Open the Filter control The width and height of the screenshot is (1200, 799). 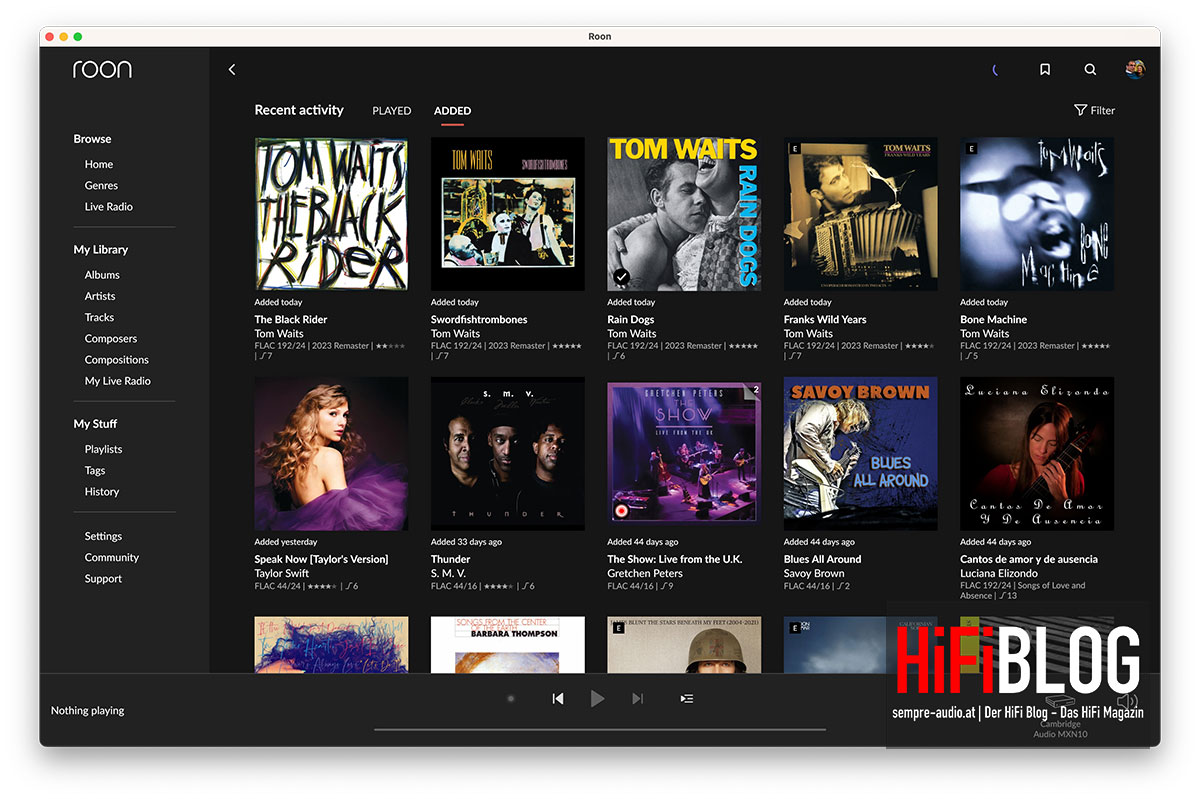(1094, 111)
